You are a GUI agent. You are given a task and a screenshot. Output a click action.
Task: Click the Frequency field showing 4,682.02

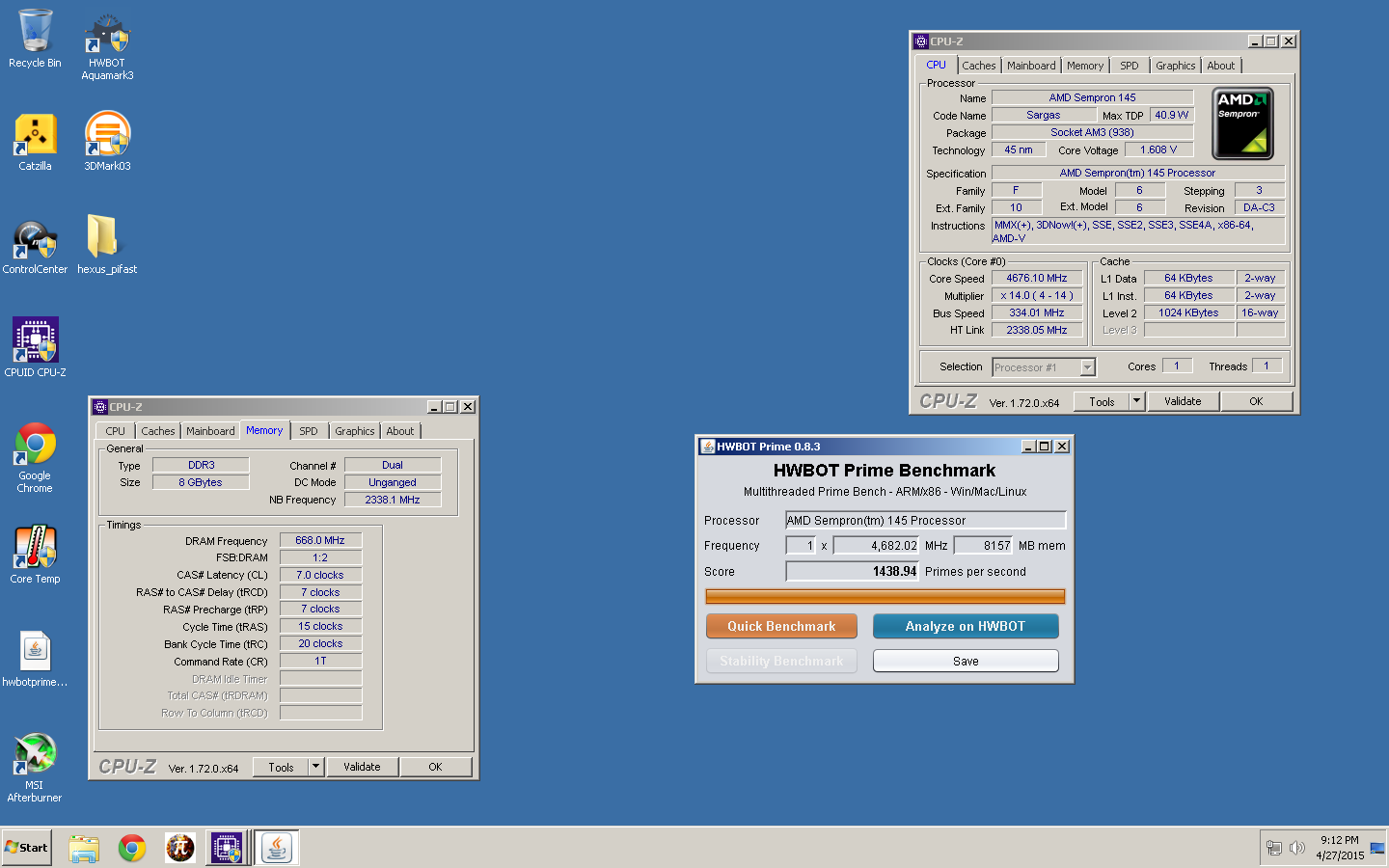click(x=877, y=545)
